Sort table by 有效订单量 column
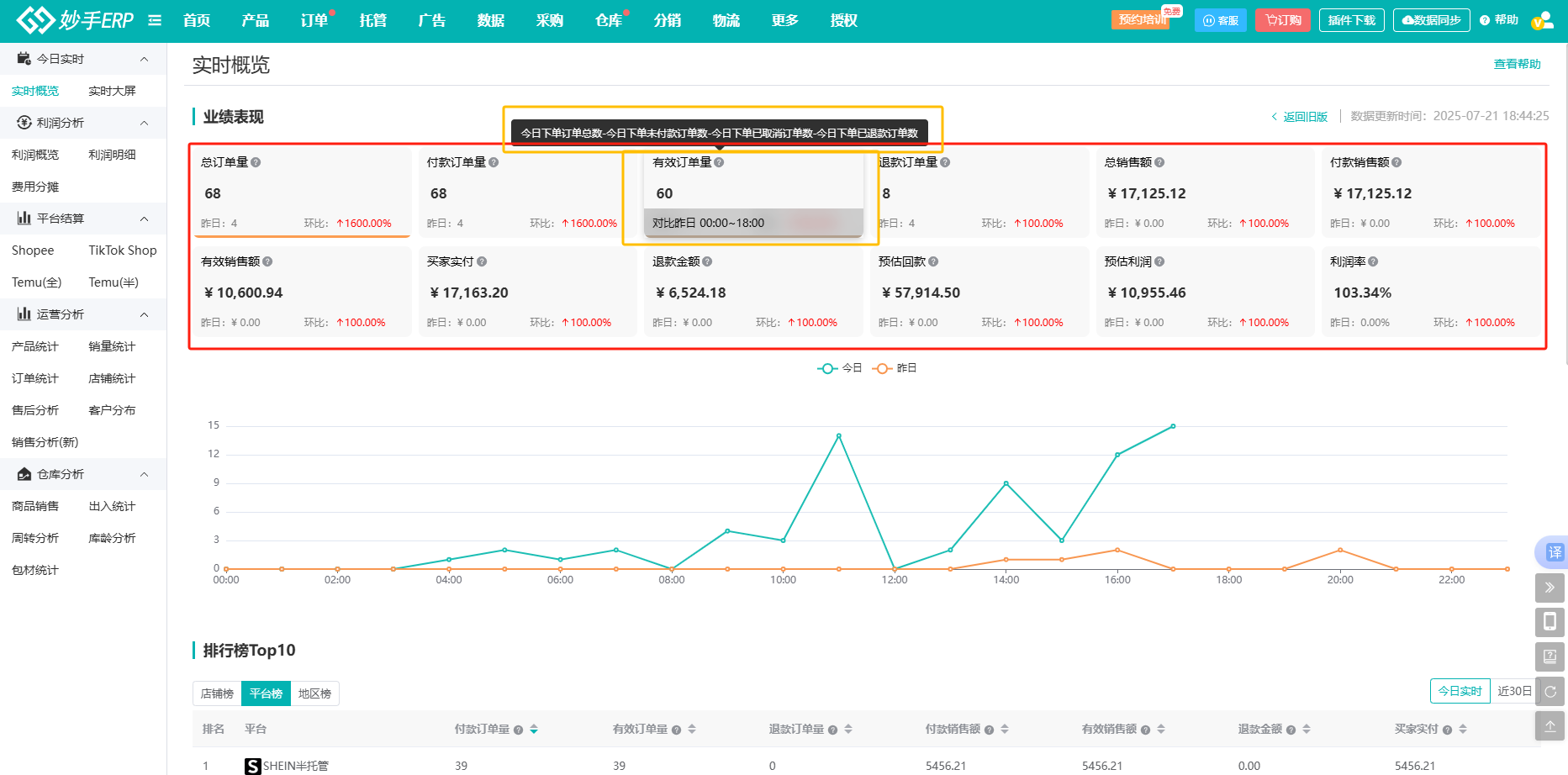Screen dimensions: 1568x775 click(692, 729)
